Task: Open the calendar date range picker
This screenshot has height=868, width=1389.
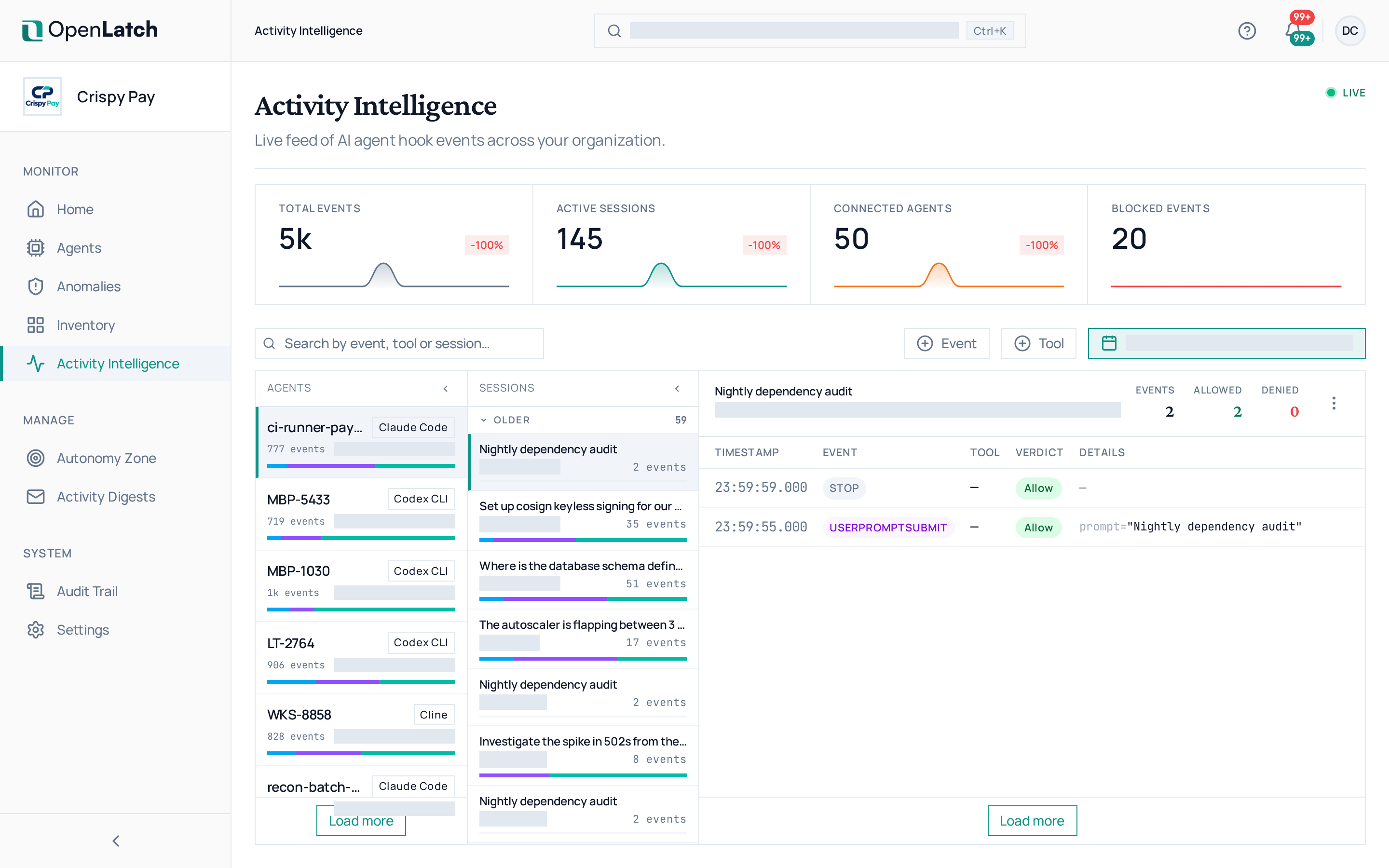Action: coord(1226,343)
